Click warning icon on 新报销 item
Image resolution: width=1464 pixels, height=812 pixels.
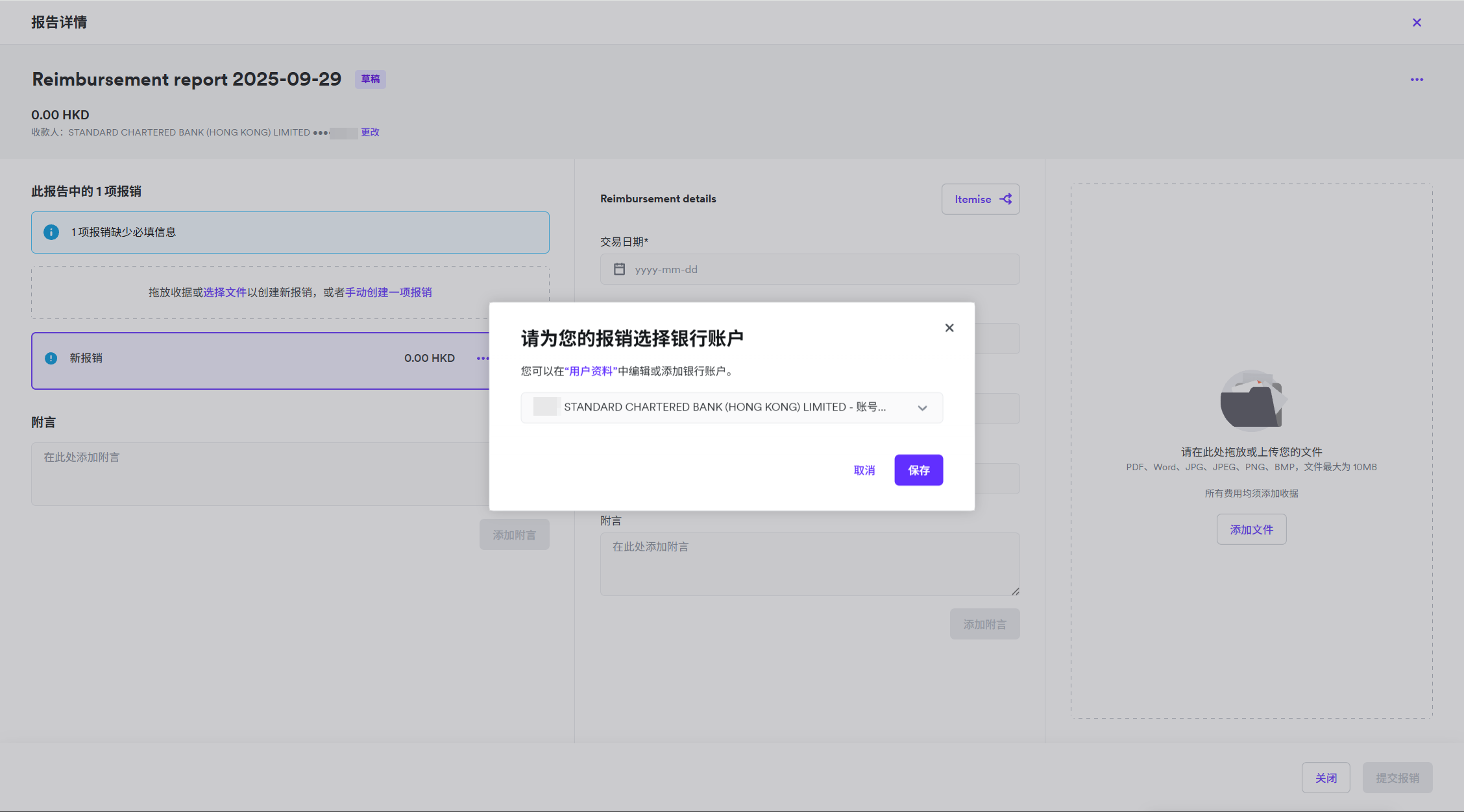click(51, 358)
